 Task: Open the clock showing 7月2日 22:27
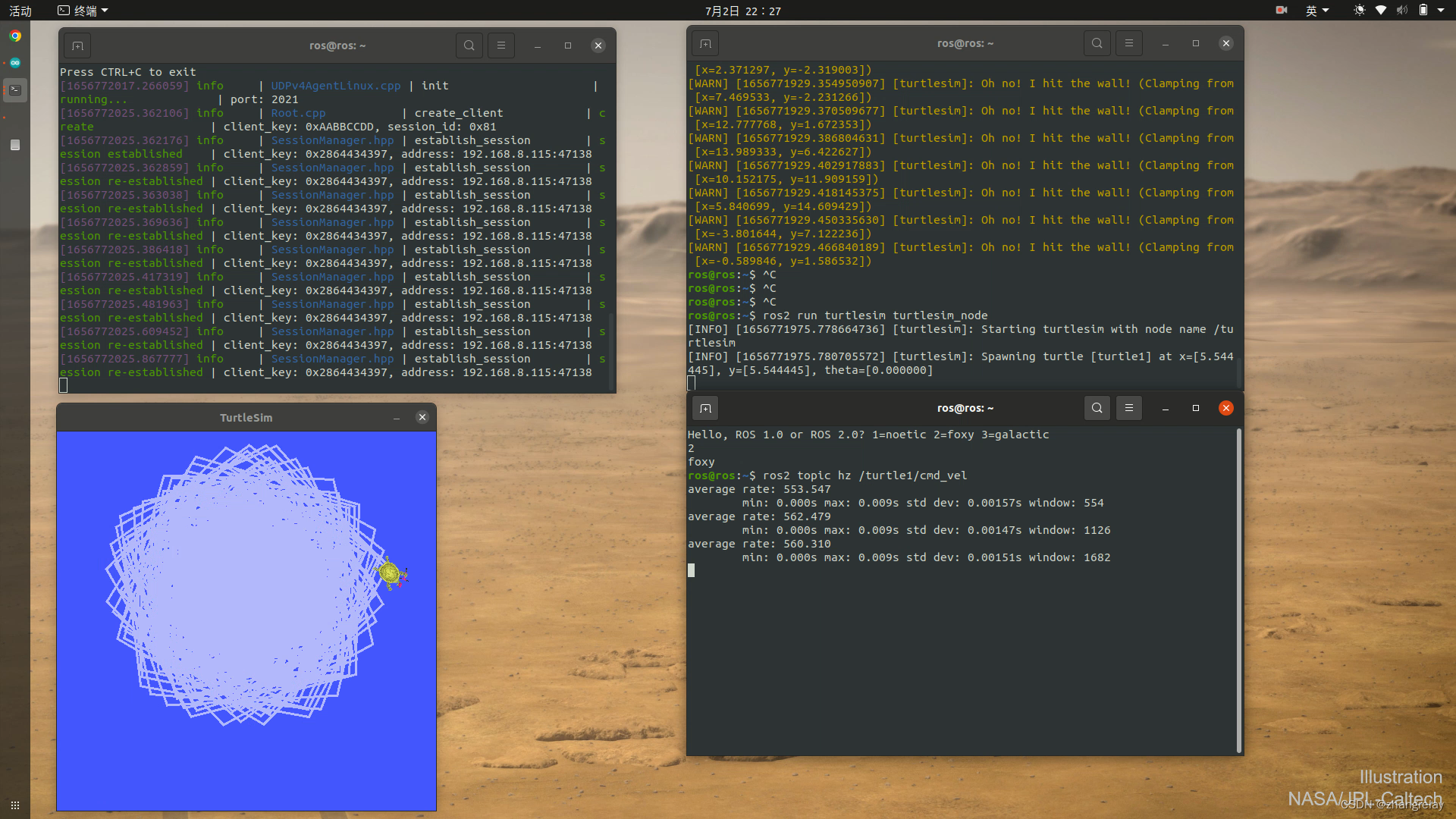(742, 11)
